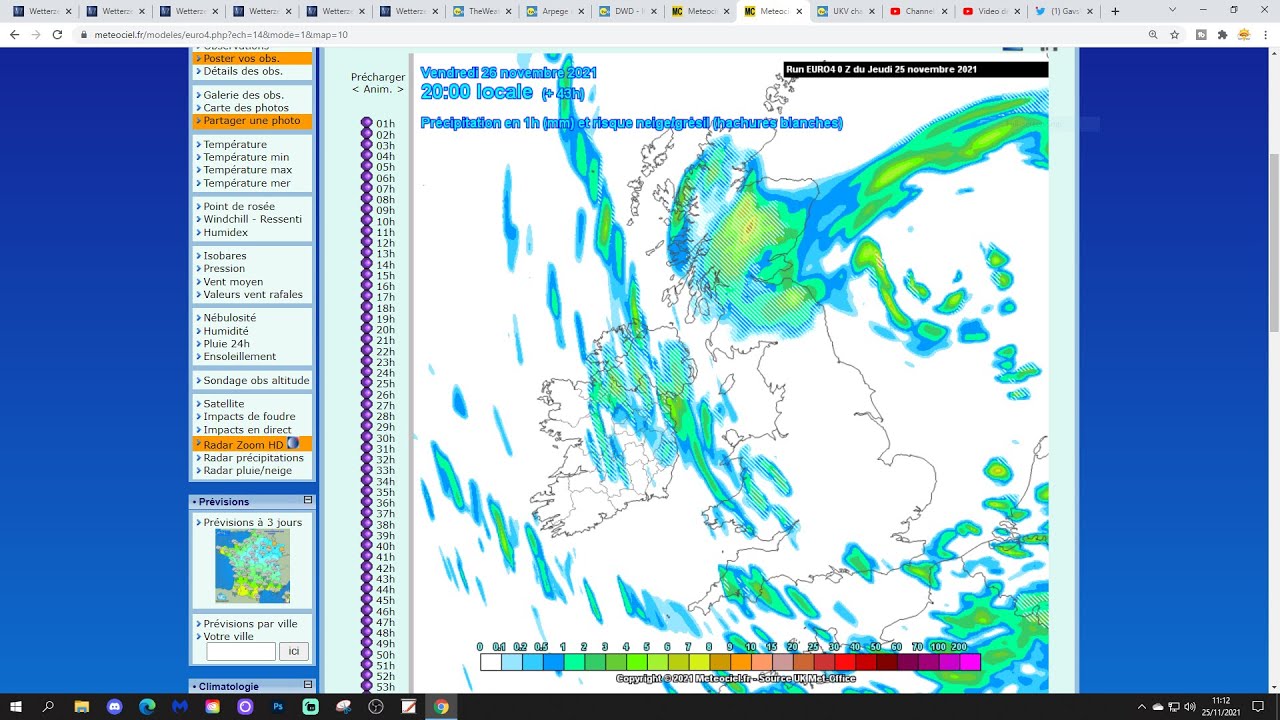The height and width of the screenshot is (720, 1280).
Task: Step animation forward with the > arrow
Action: click(x=400, y=90)
